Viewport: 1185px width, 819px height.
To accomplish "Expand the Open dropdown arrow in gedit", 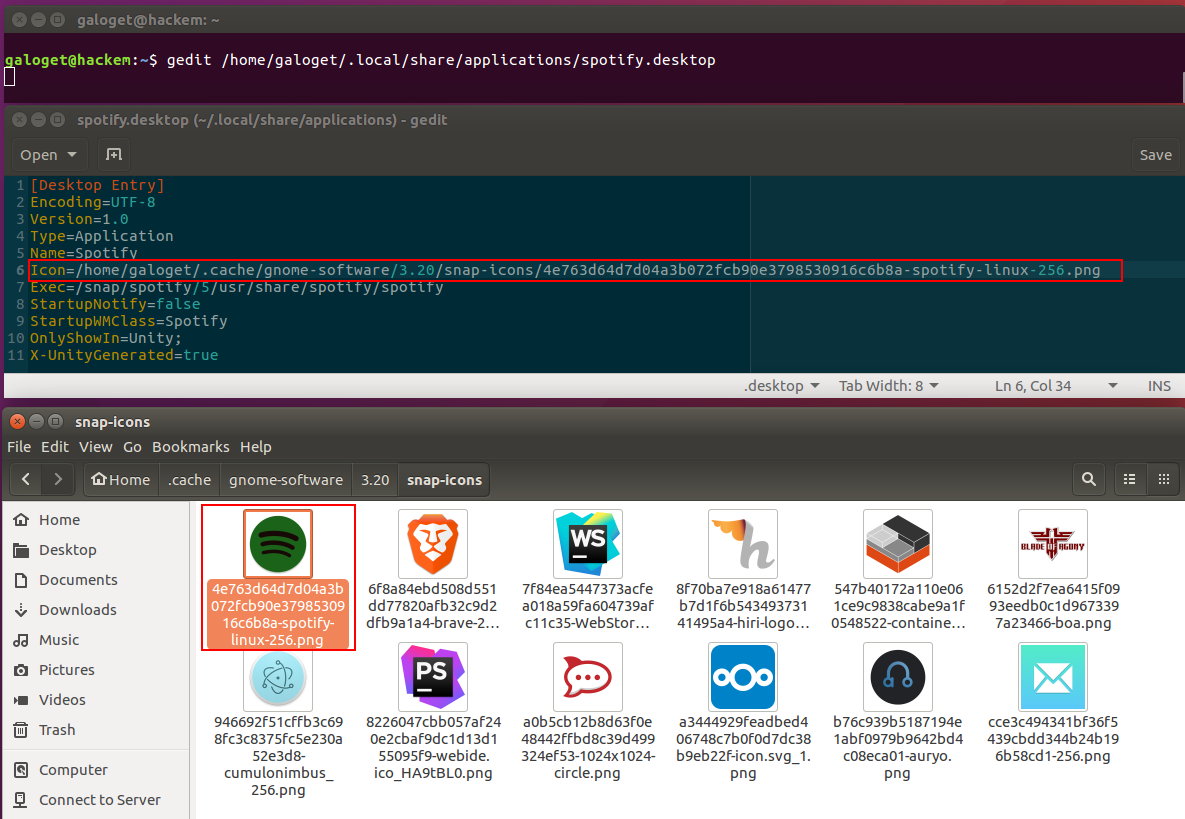I will 72,155.
